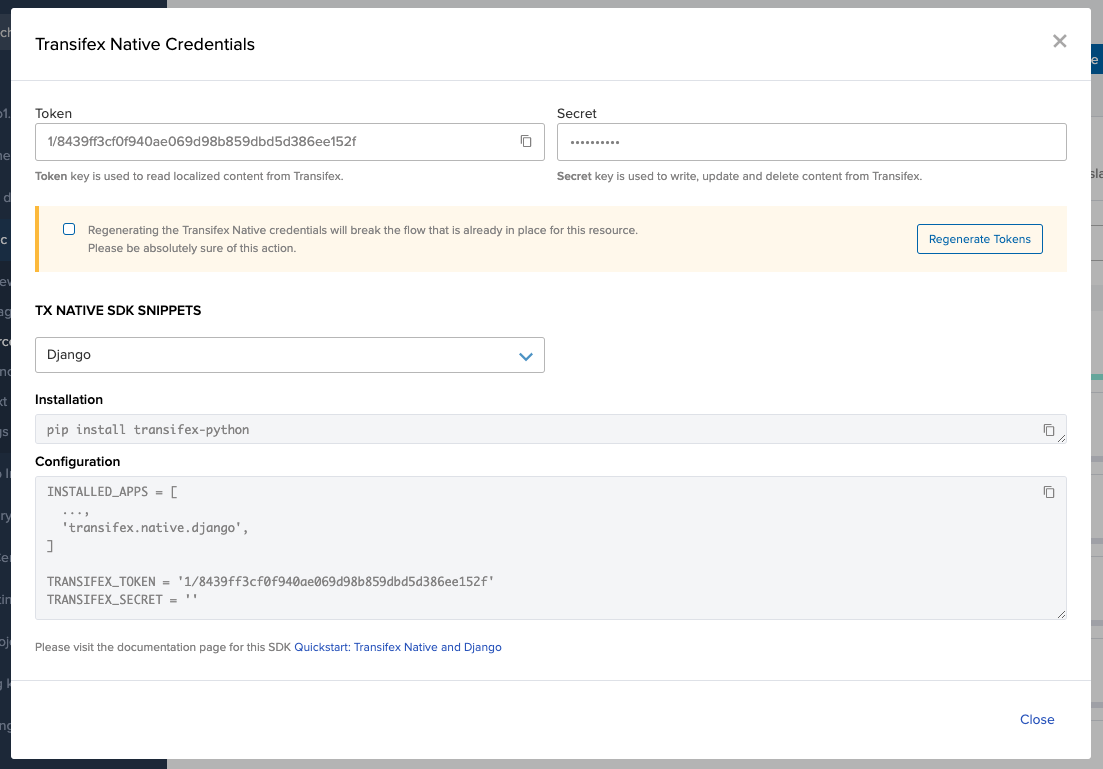Click the TRANSIFEX_TOKEN line in Configuration

pyautogui.click(x=270, y=581)
